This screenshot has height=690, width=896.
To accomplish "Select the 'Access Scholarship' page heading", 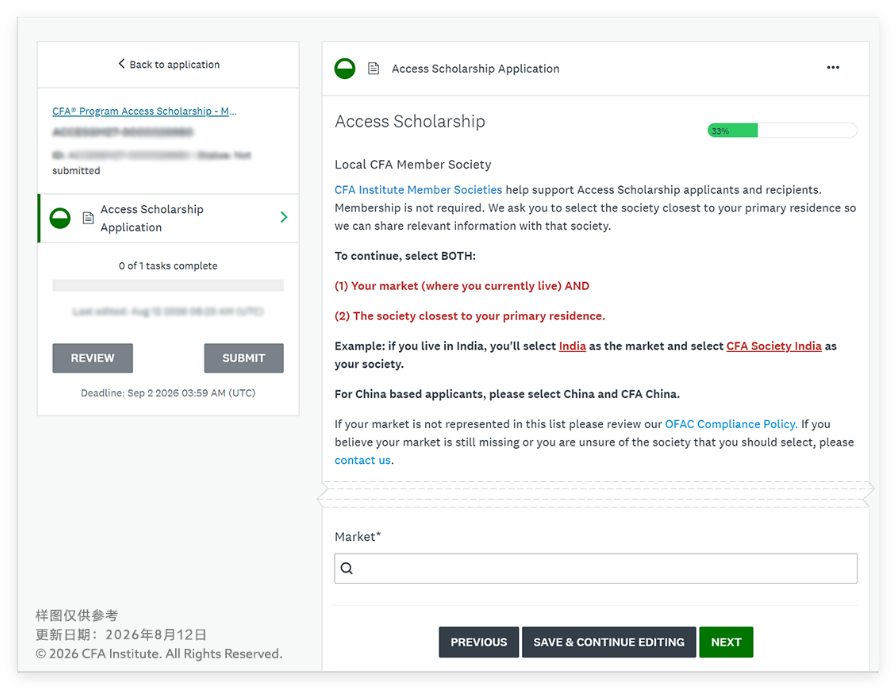I will tap(410, 121).
